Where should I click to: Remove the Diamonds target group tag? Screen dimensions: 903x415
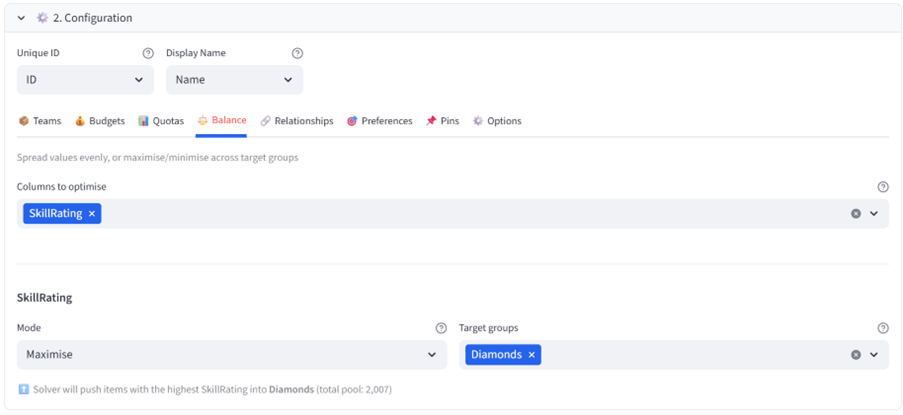532,354
